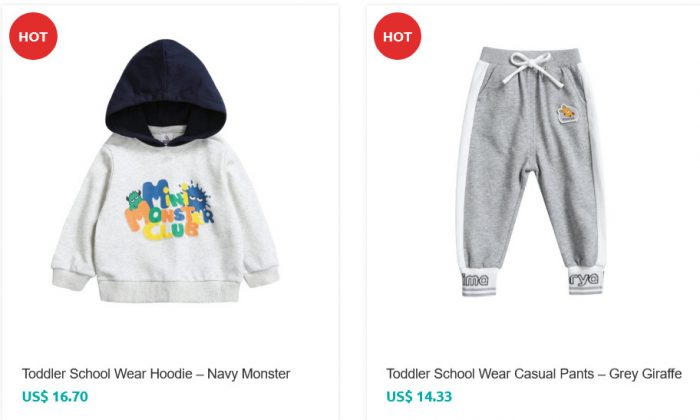This screenshot has height=420, width=700.
Task: Open the Grey Giraffe pants product image
Action: 530,171
